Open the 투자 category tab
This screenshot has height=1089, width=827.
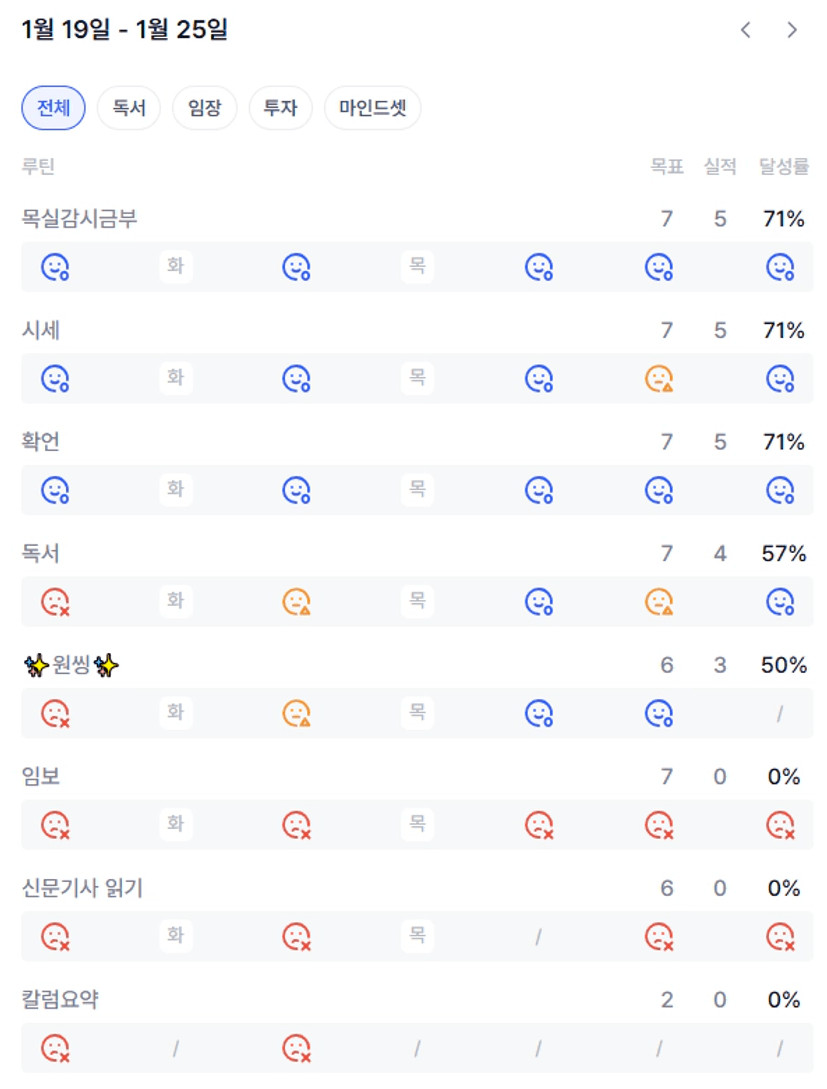click(280, 108)
